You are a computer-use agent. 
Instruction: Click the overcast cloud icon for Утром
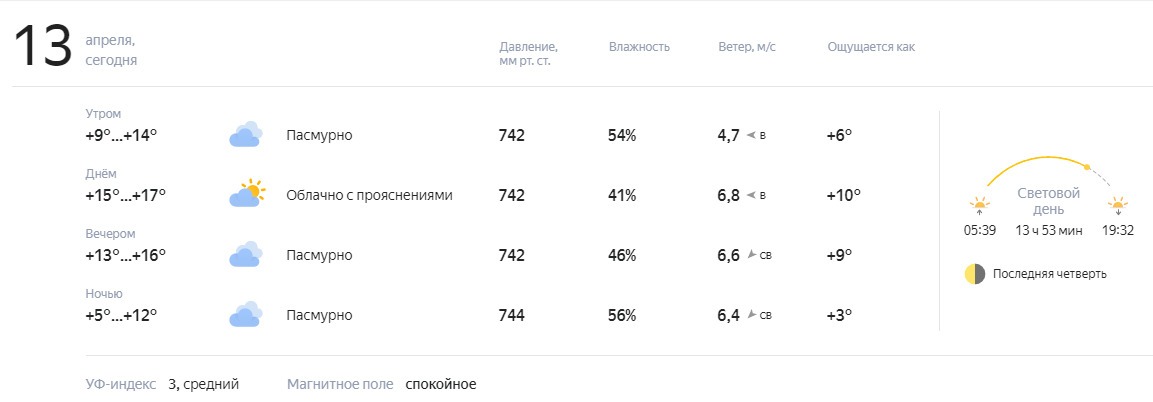246,134
